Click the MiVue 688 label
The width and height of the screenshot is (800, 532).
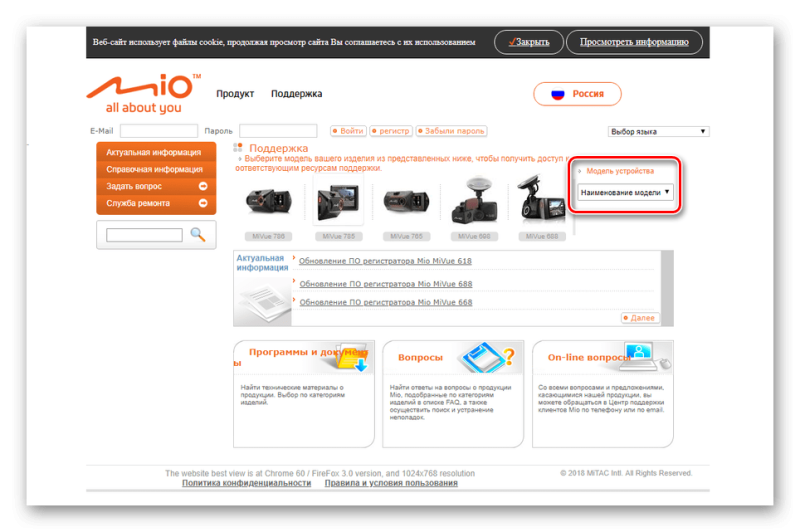[542, 236]
